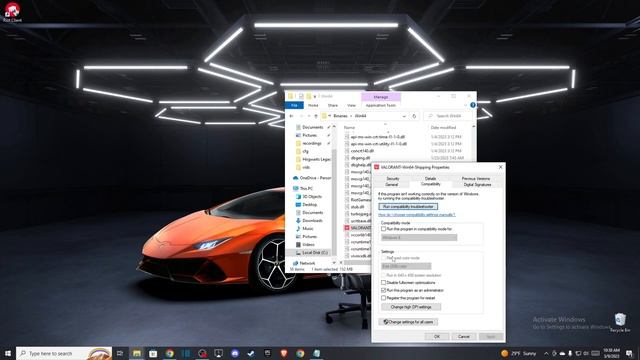640x360 pixels.
Task: Open the taskbar weather widget
Action: coord(519,353)
